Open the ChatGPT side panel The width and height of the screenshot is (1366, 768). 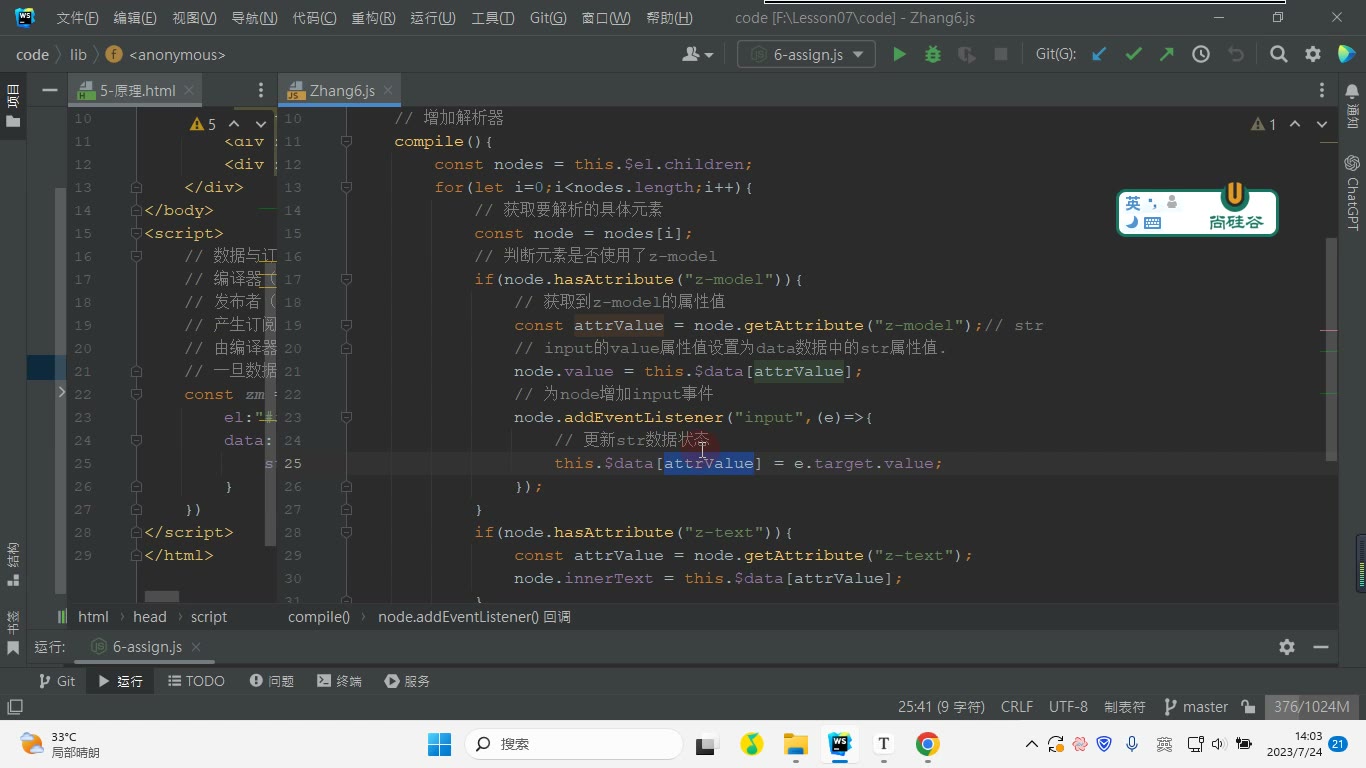[1352, 192]
